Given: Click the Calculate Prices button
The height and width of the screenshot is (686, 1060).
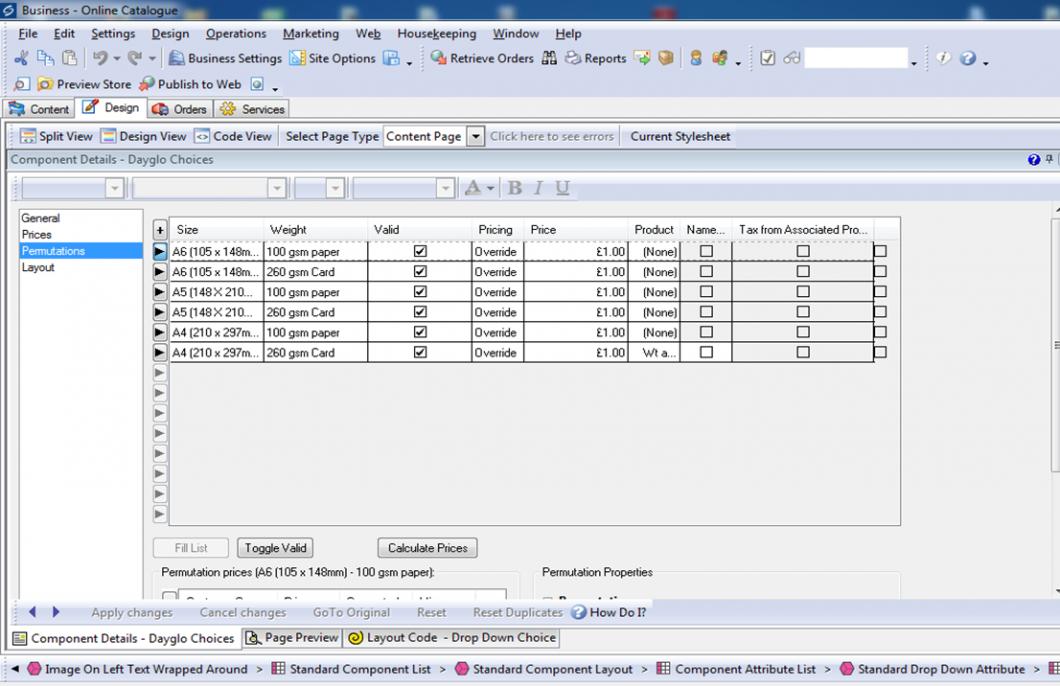Looking at the screenshot, I should point(427,548).
